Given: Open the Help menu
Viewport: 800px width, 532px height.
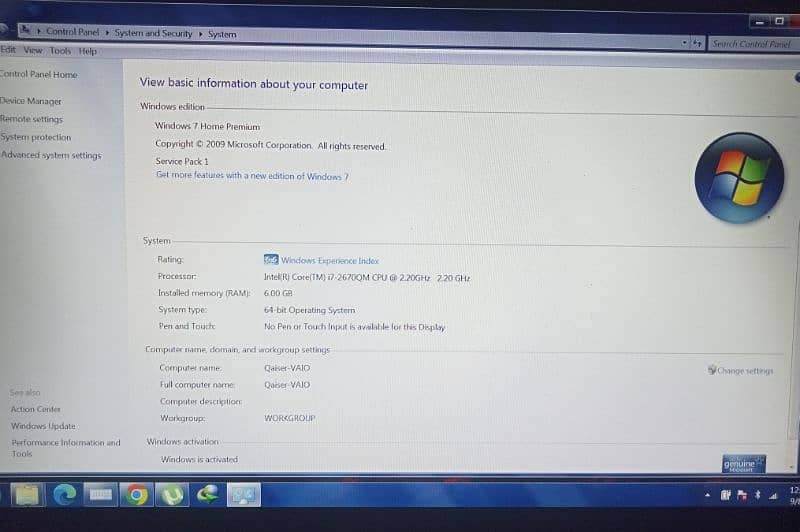Looking at the screenshot, I should coord(88,52).
